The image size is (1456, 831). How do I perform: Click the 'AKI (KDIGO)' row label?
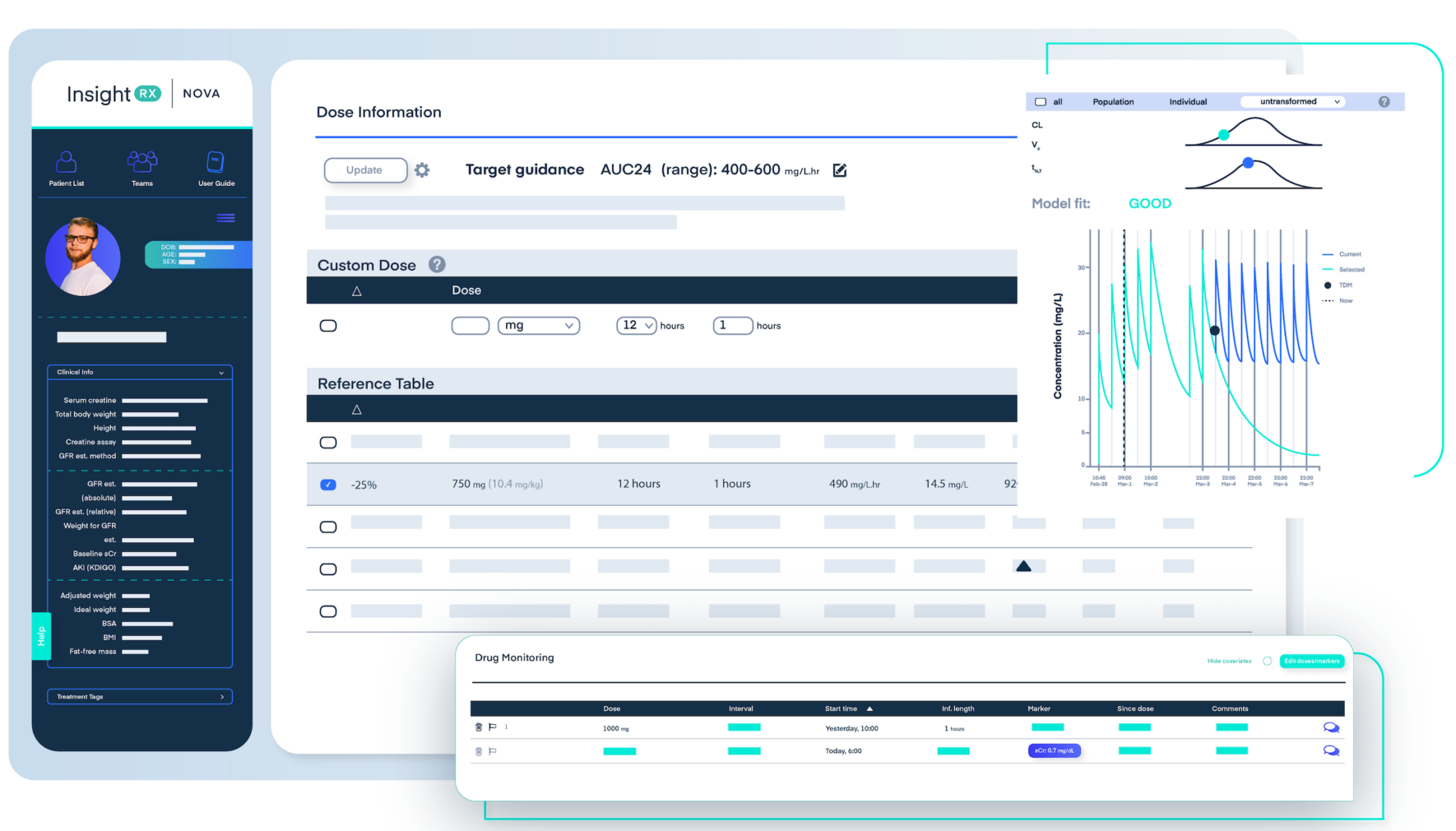click(94, 568)
